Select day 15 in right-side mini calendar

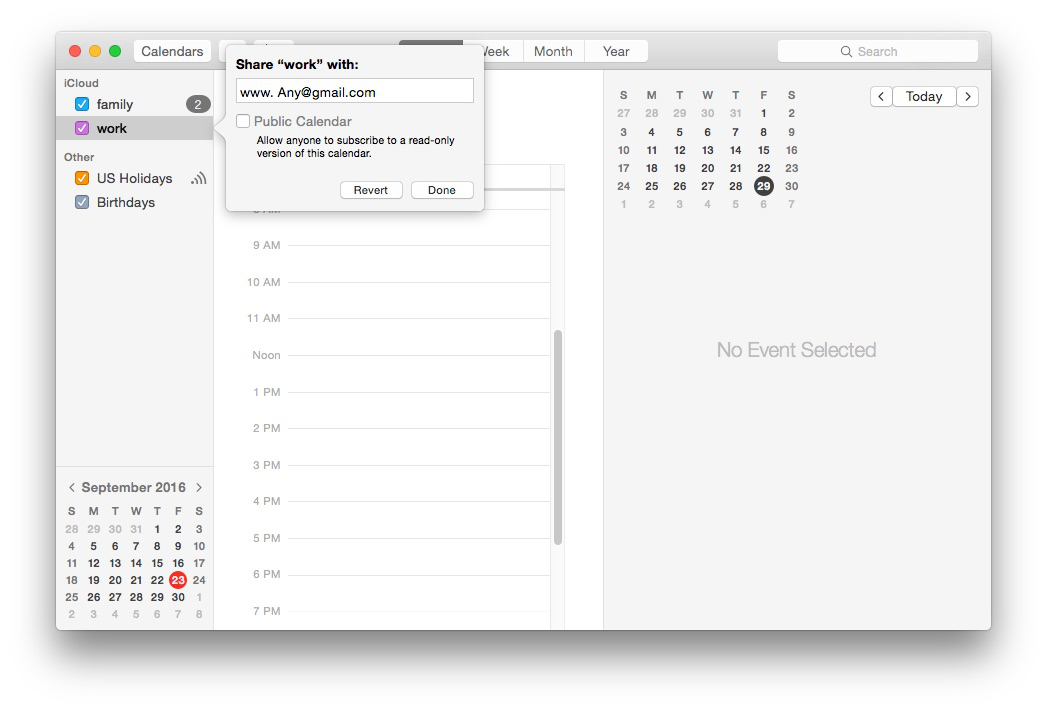[x=763, y=150]
